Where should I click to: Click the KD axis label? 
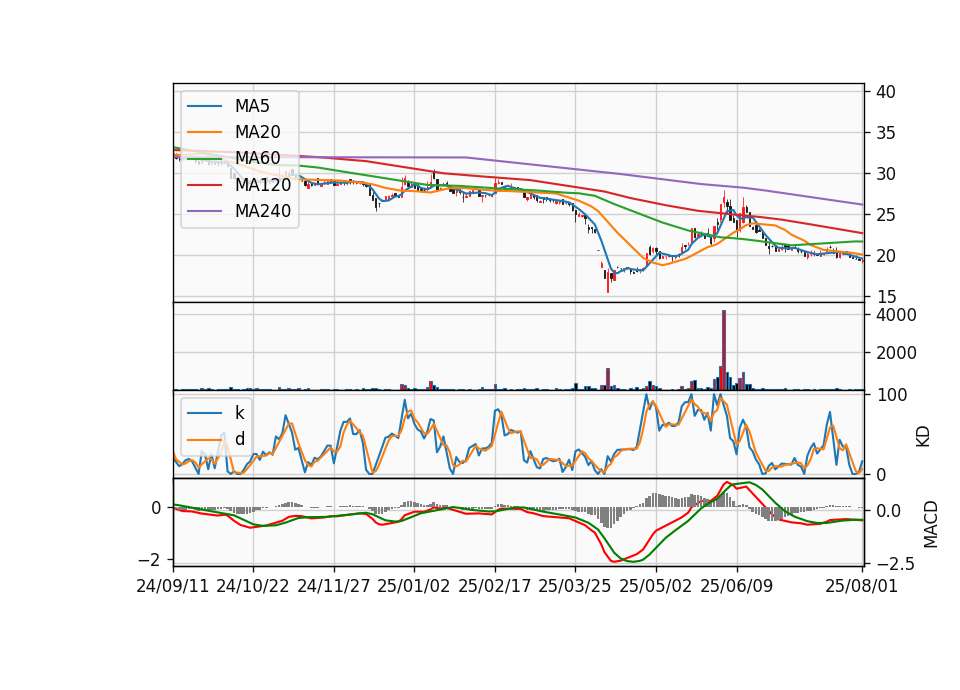pos(923,437)
